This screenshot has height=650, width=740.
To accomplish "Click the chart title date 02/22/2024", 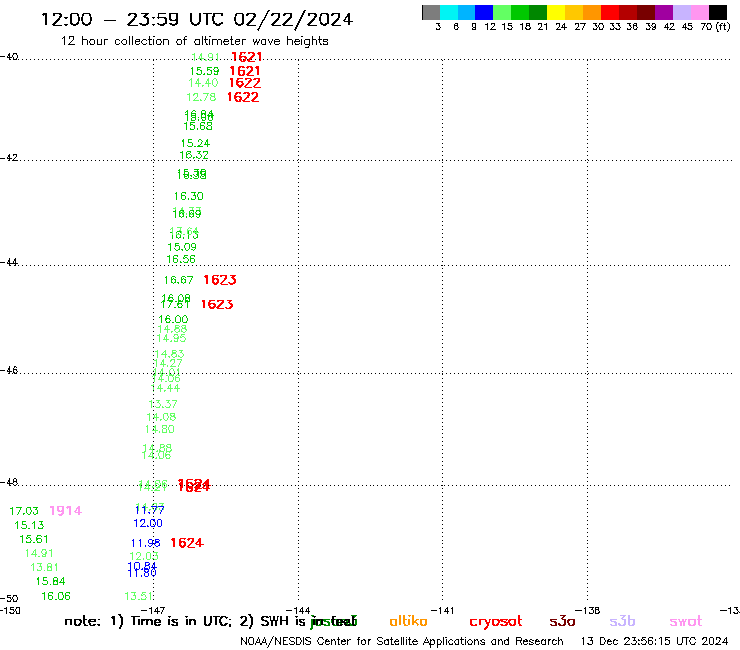I will (293, 20).
